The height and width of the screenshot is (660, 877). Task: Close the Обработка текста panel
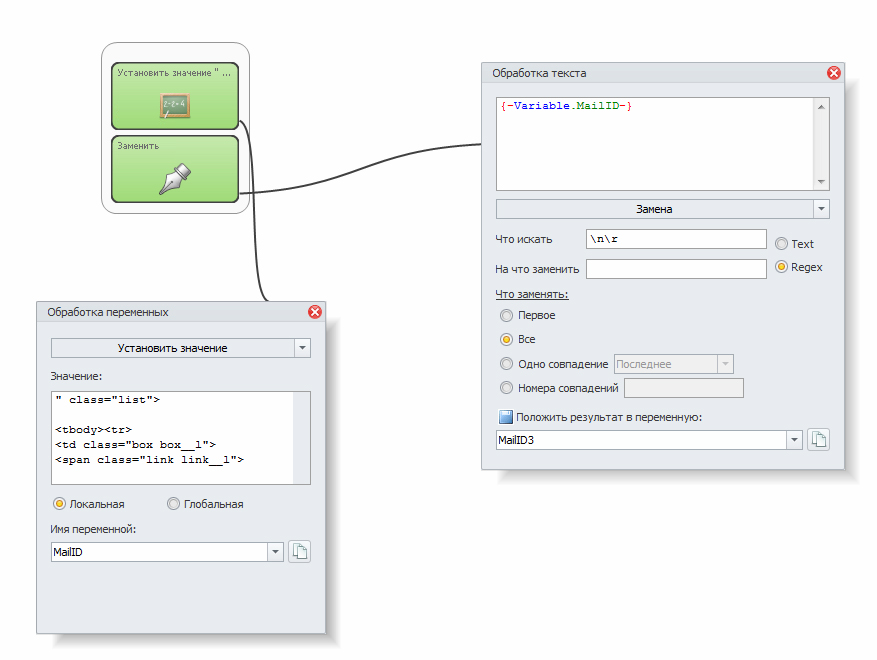(x=834, y=73)
